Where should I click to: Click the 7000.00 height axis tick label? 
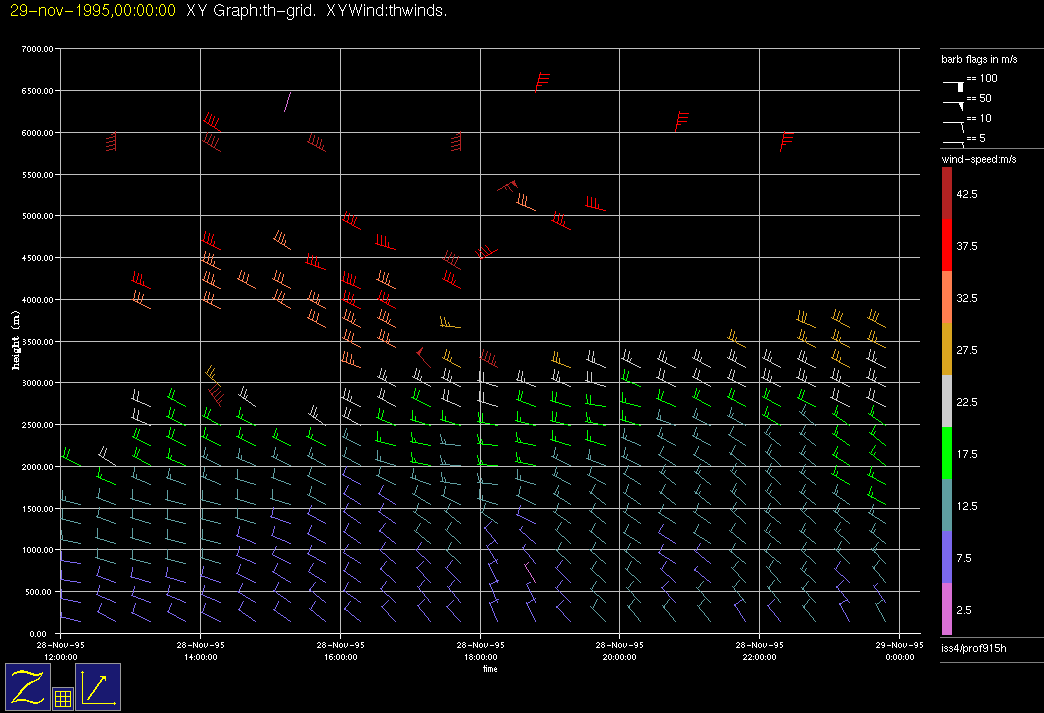[38, 49]
